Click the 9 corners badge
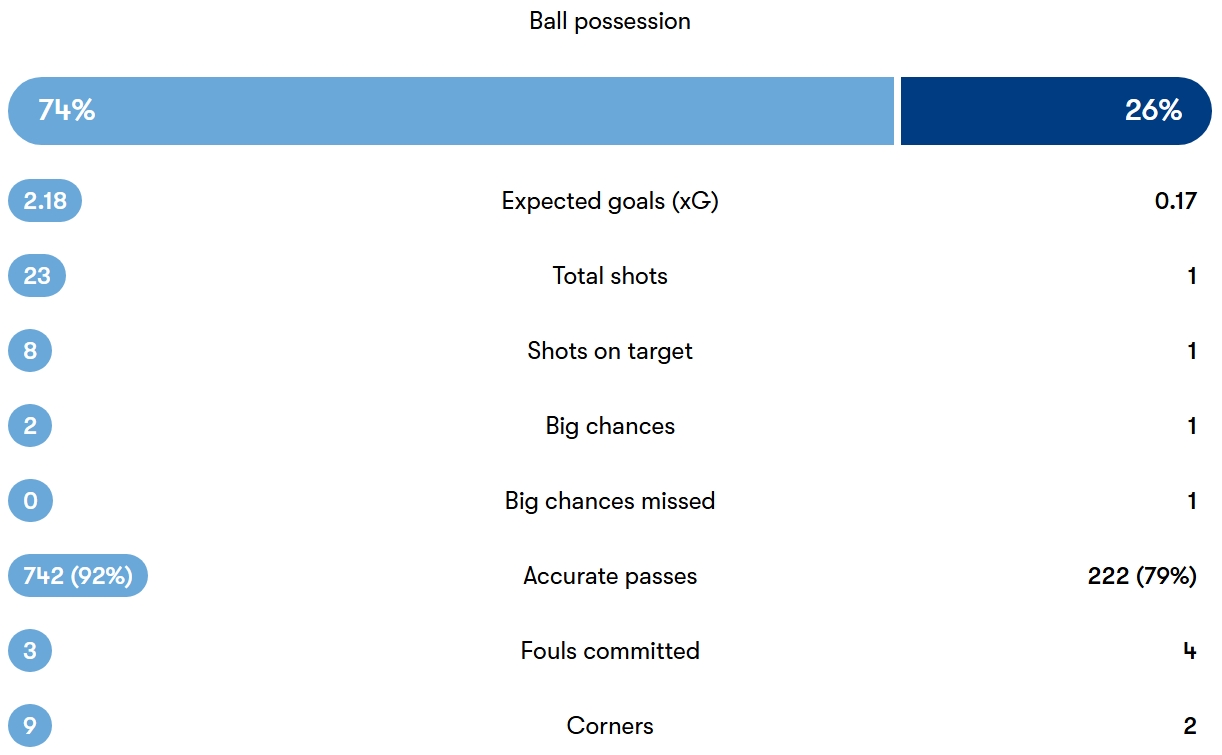The image size is (1222, 755). point(30,726)
